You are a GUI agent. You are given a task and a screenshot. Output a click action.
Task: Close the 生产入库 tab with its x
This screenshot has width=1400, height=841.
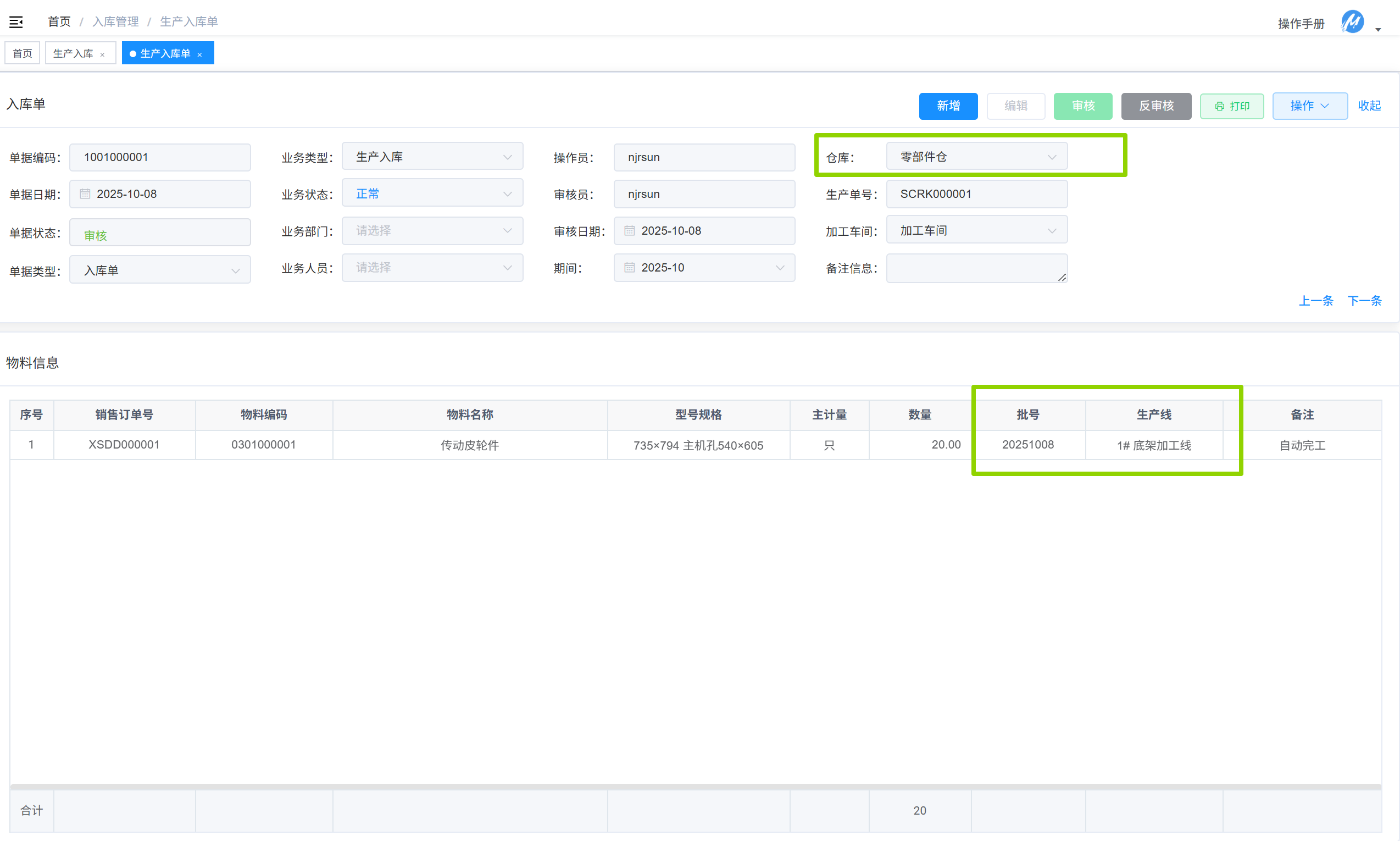103,54
